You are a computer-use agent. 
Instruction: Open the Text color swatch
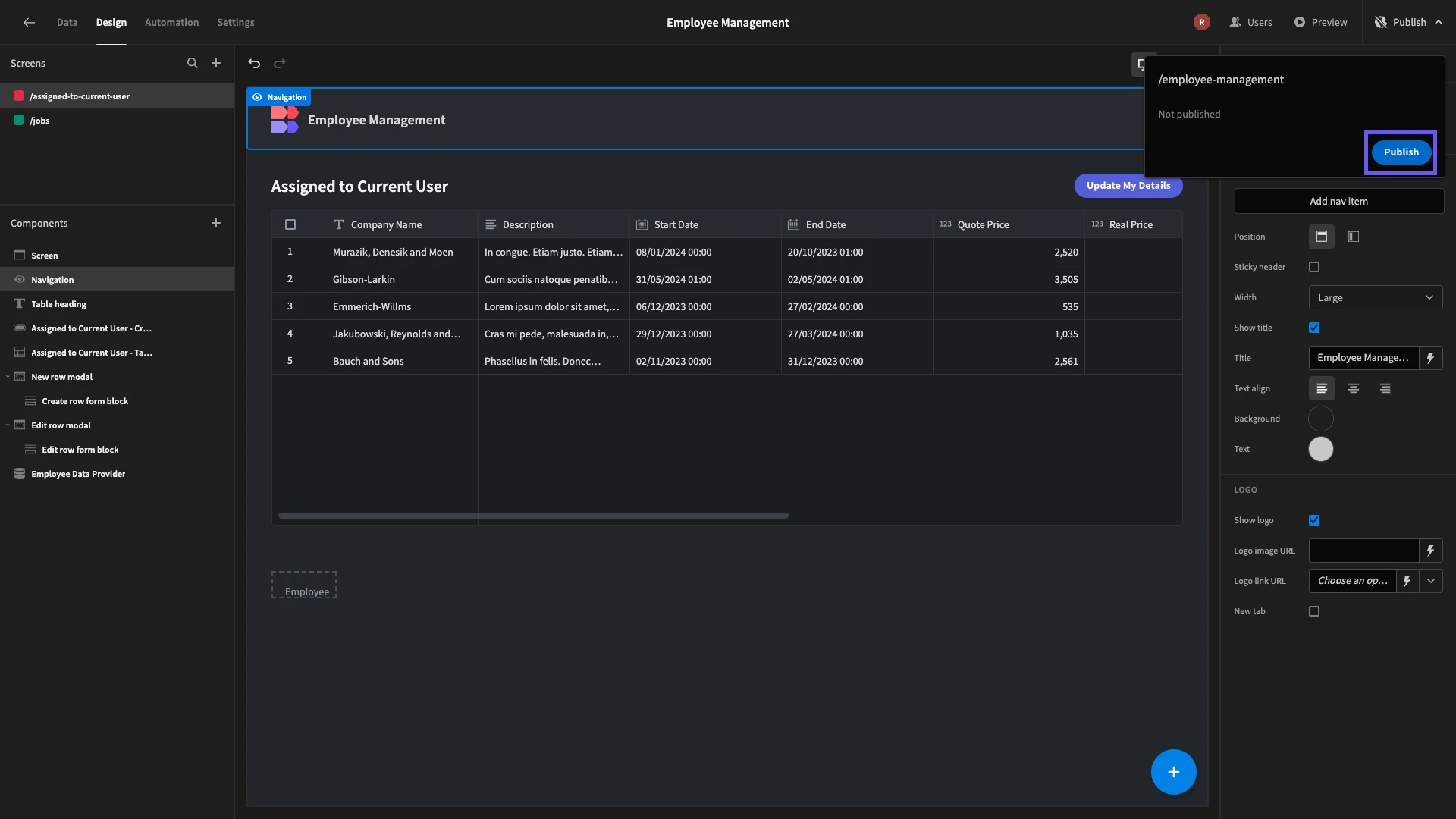1321,449
